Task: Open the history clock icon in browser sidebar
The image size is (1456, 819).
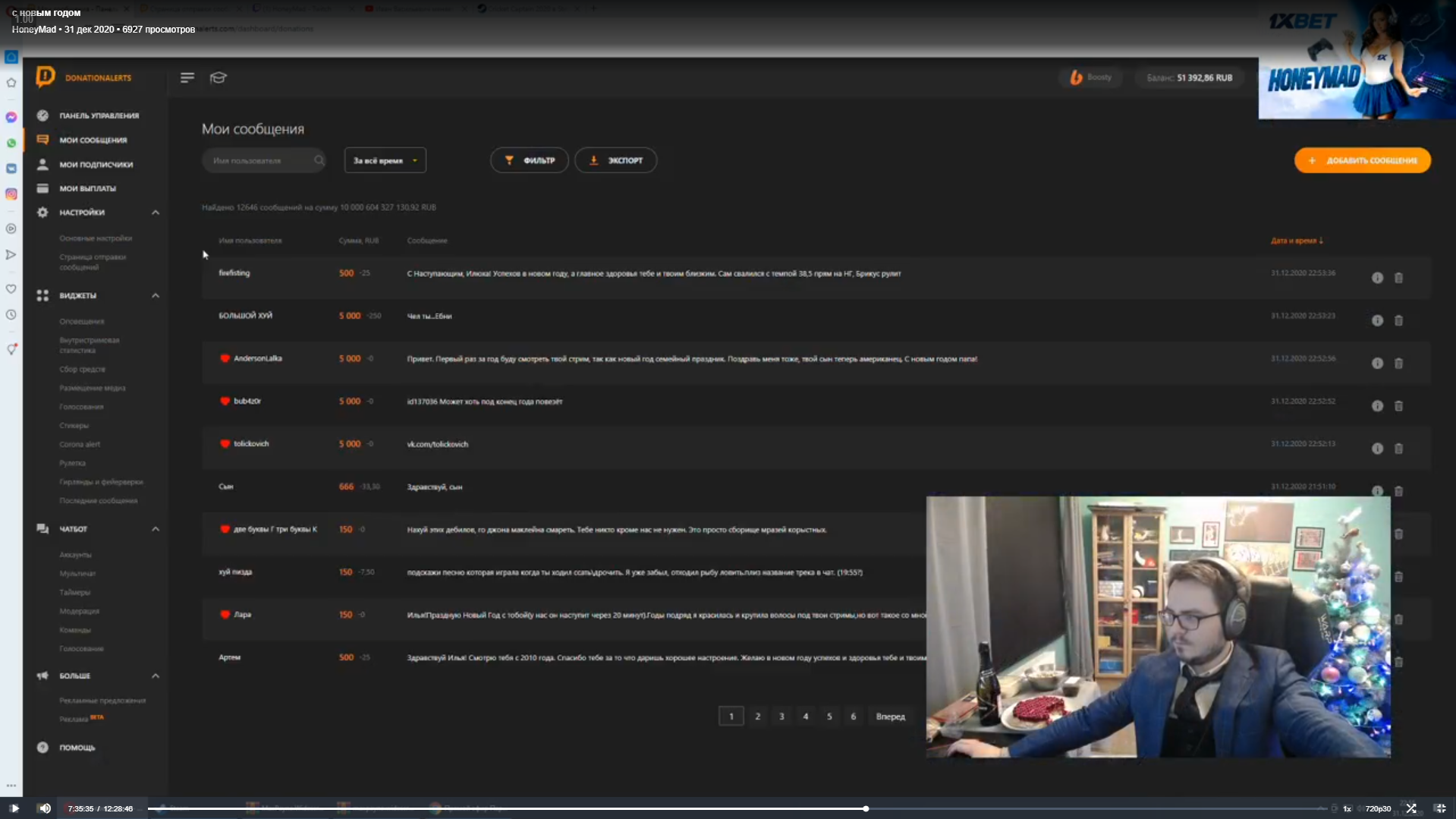Action: 11,314
